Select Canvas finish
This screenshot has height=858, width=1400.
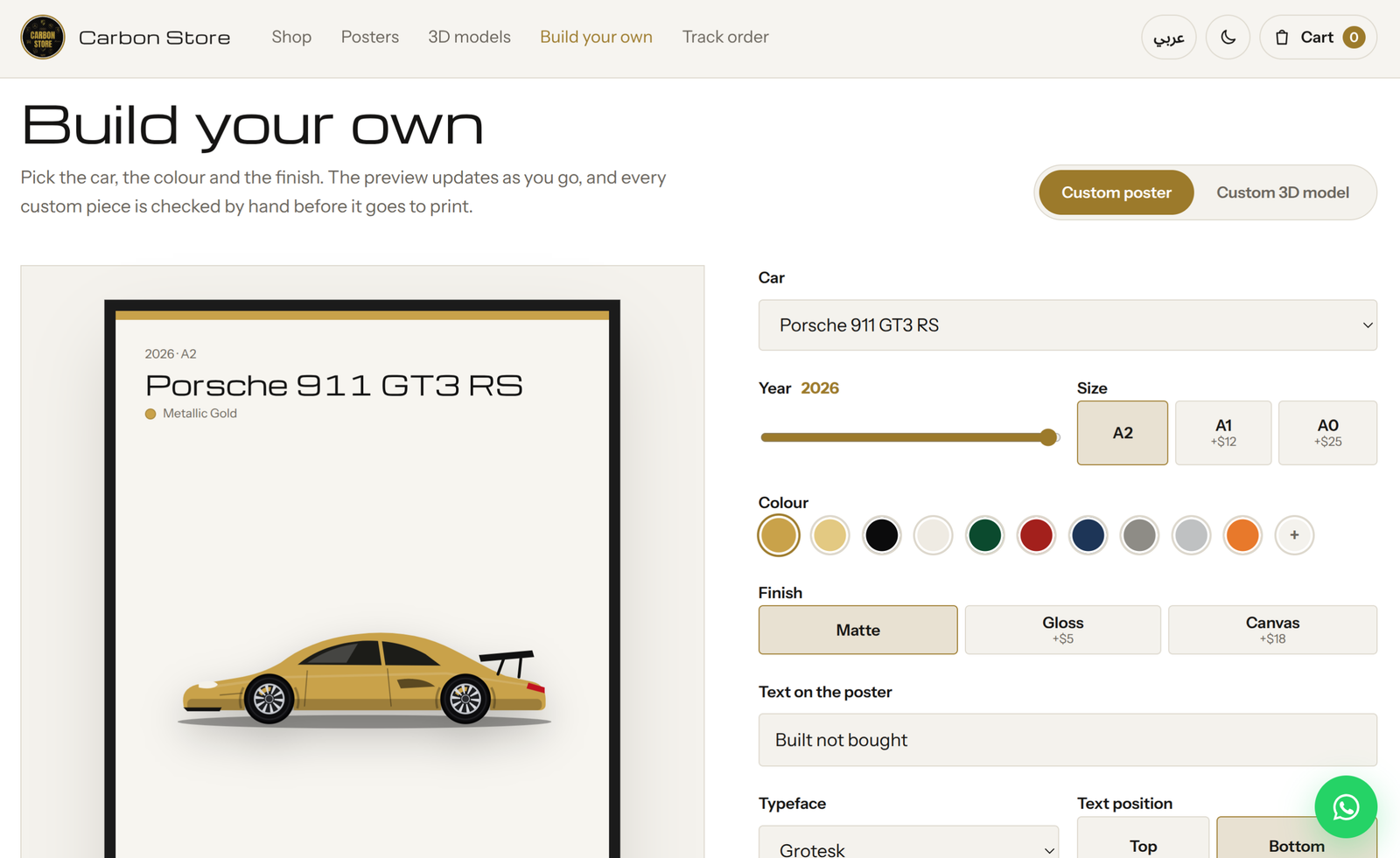[x=1272, y=630]
